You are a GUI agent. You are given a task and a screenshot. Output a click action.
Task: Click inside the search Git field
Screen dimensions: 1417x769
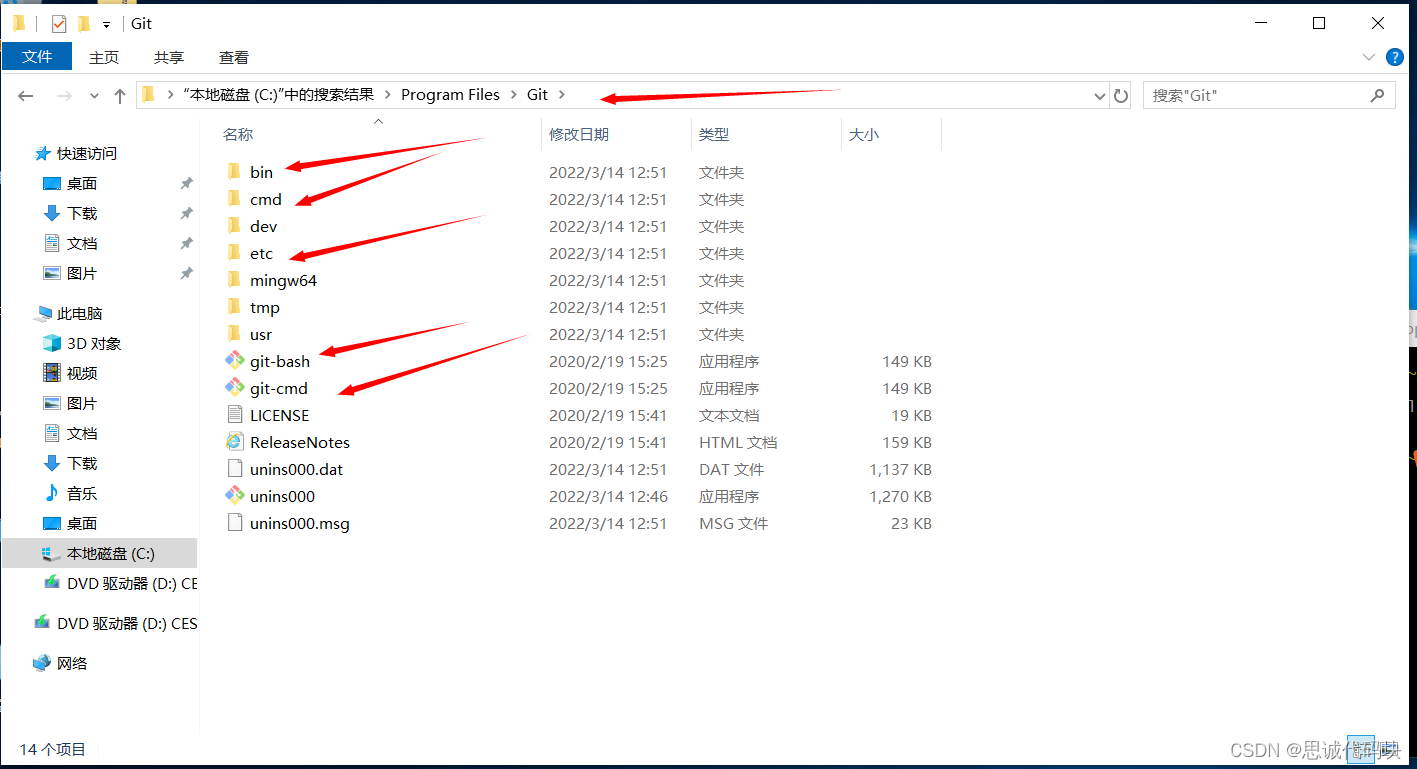click(1250, 94)
